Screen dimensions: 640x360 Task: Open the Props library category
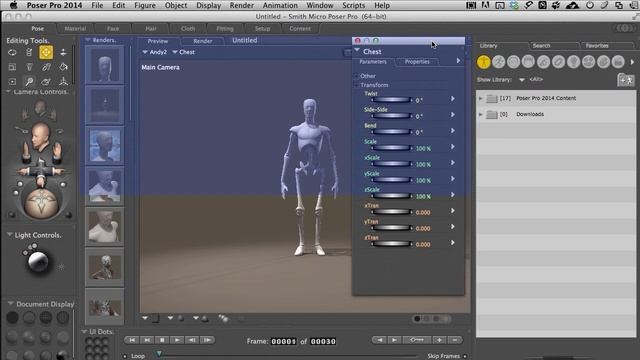pos(558,62)
